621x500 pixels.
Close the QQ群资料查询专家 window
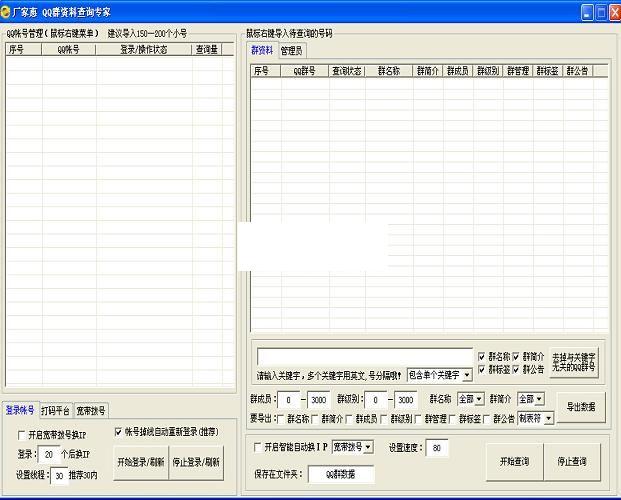[x=614, y=12]
